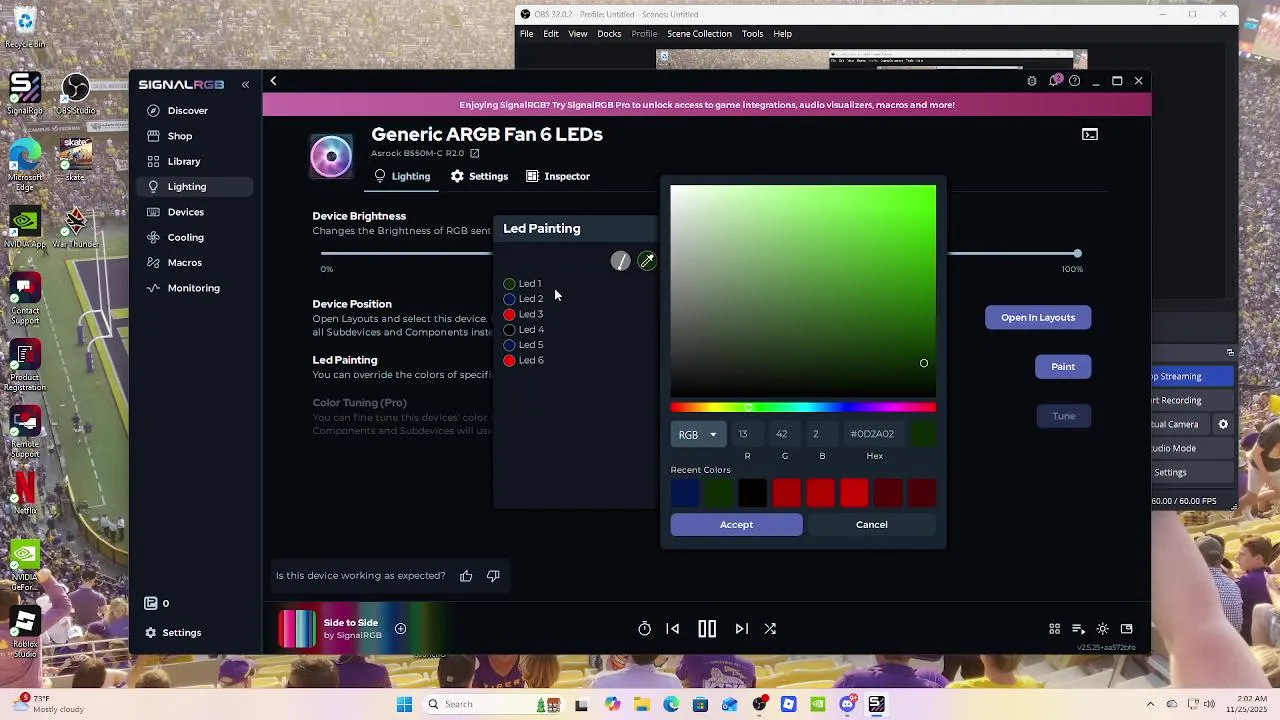Open the OBS File menu

[x=526, y=34]
